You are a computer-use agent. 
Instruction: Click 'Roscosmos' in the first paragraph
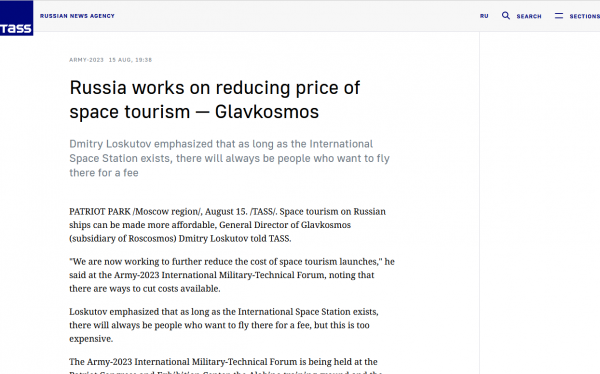(152, 238)
